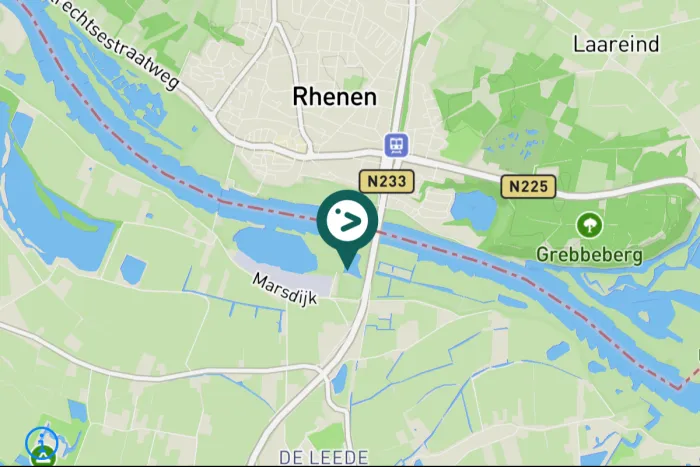Click the Marsdijk street label
This screenshot has width=700, height=467.
click(x=284, y=289)
